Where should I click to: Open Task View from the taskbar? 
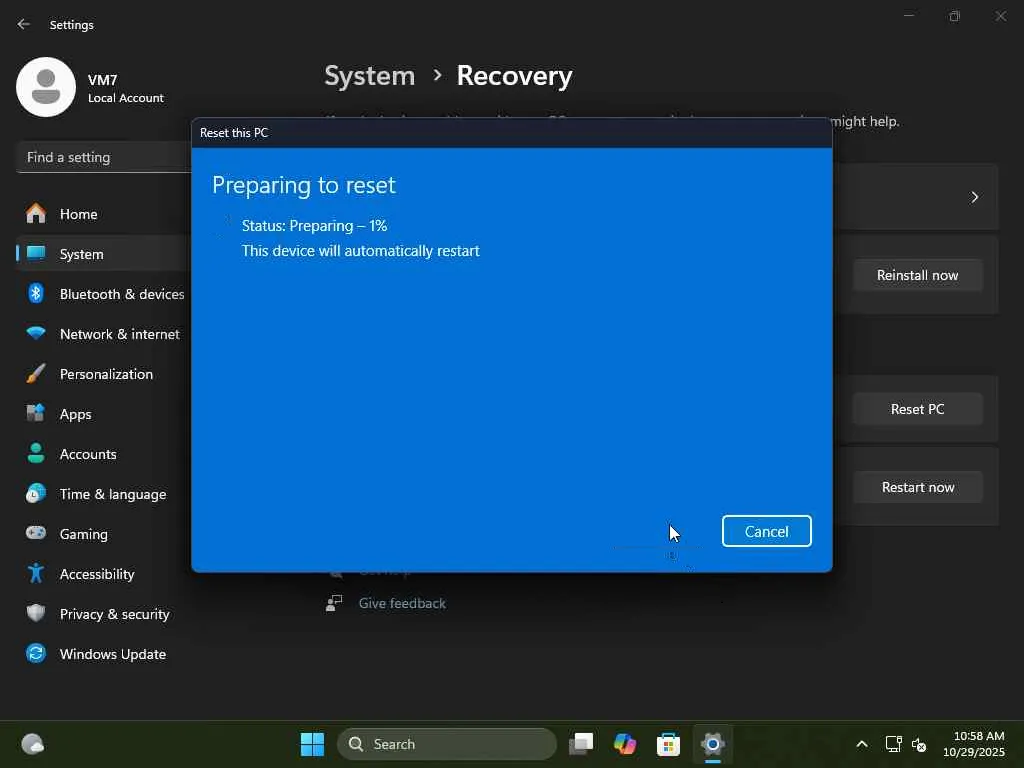(581, 744)
